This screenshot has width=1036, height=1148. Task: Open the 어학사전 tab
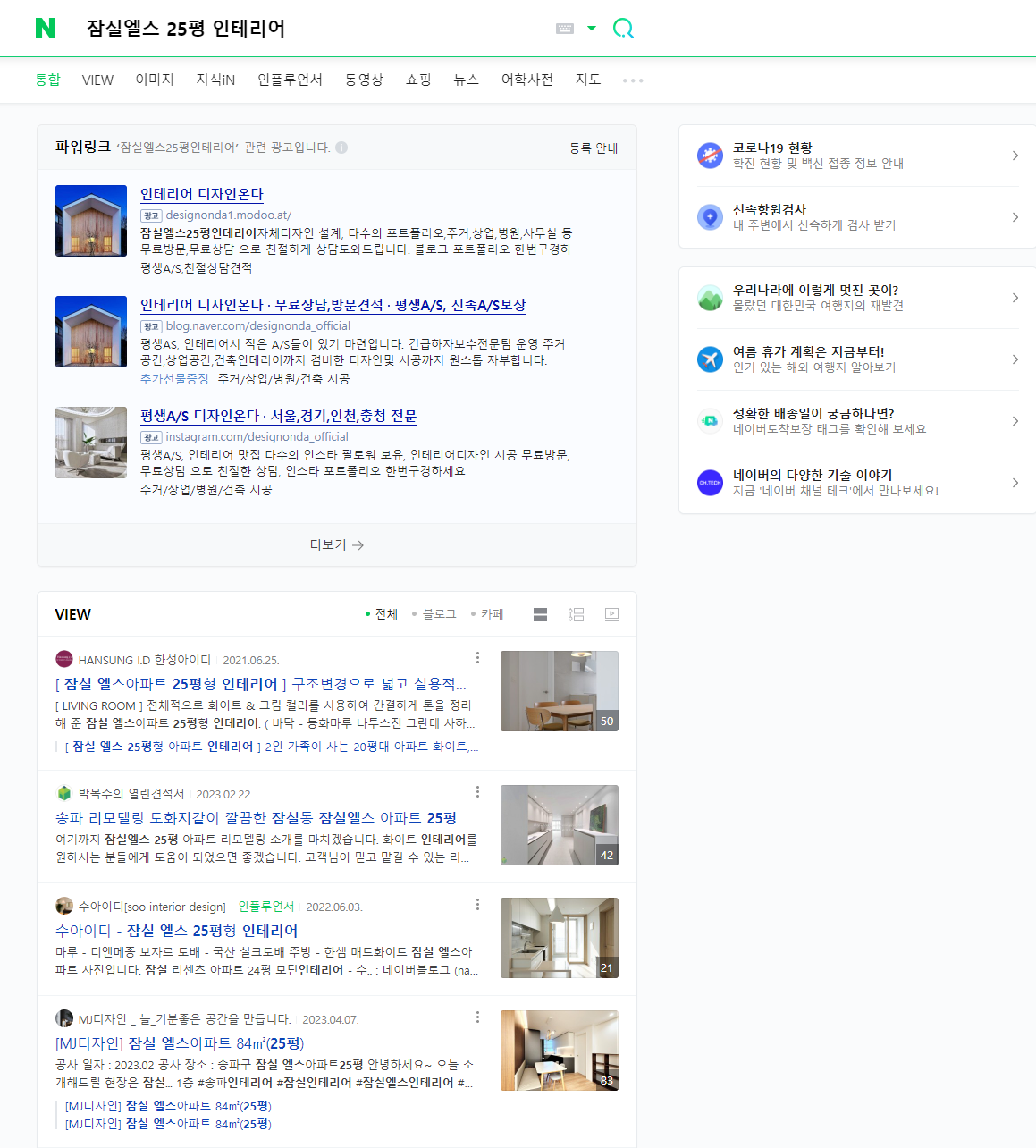[x=526, y=80]
